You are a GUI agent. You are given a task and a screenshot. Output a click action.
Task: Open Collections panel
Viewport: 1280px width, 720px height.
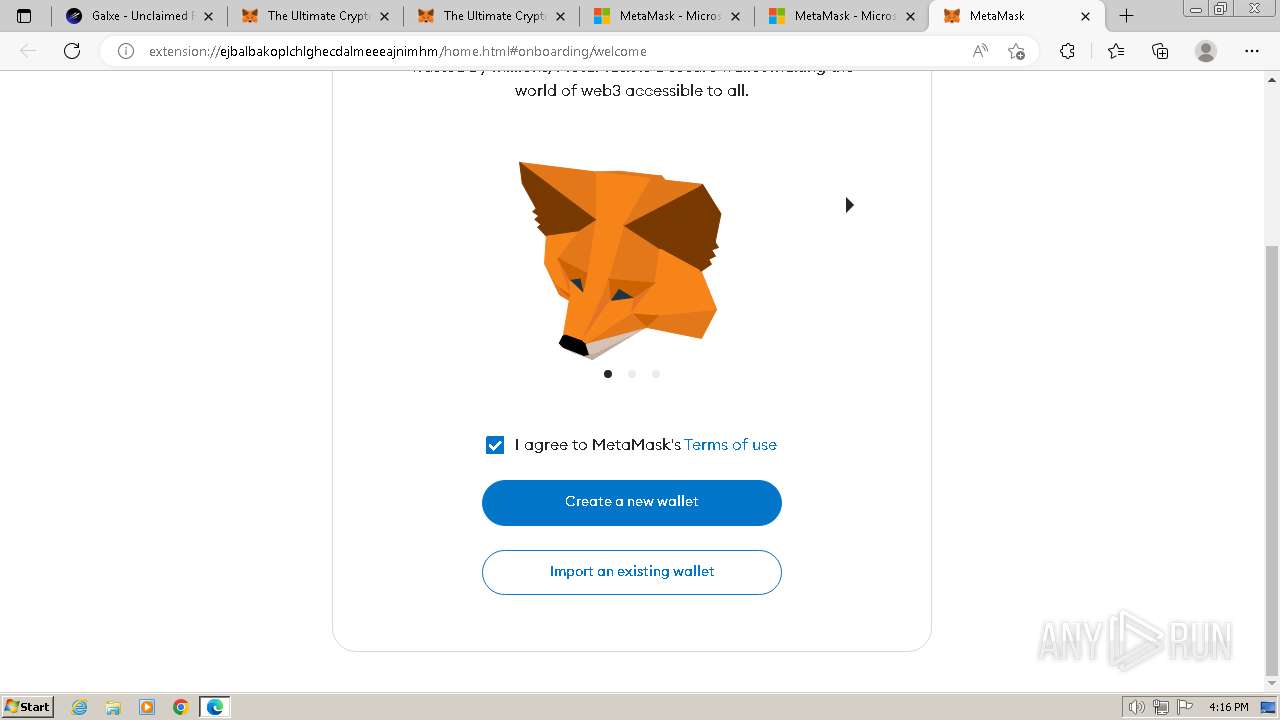1160,51
